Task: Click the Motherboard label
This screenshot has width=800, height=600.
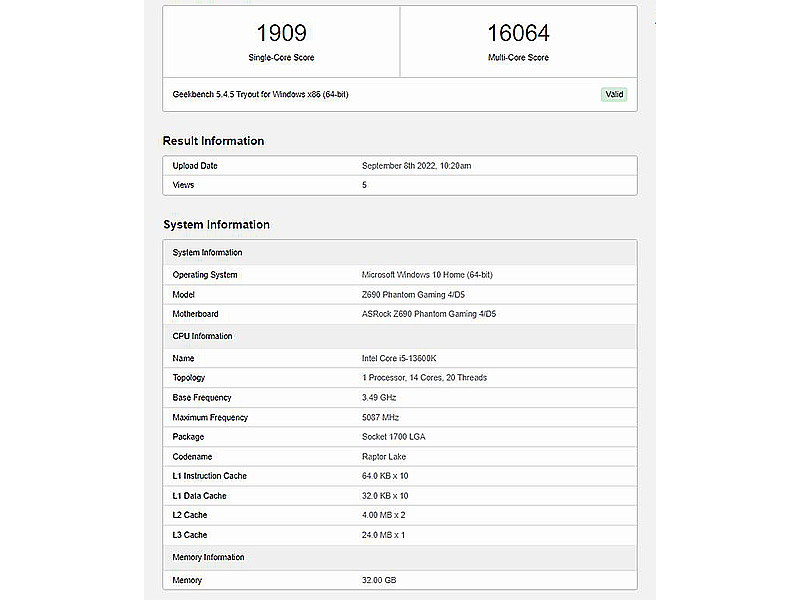Action: pyautogui.click(x=195, y=314)
